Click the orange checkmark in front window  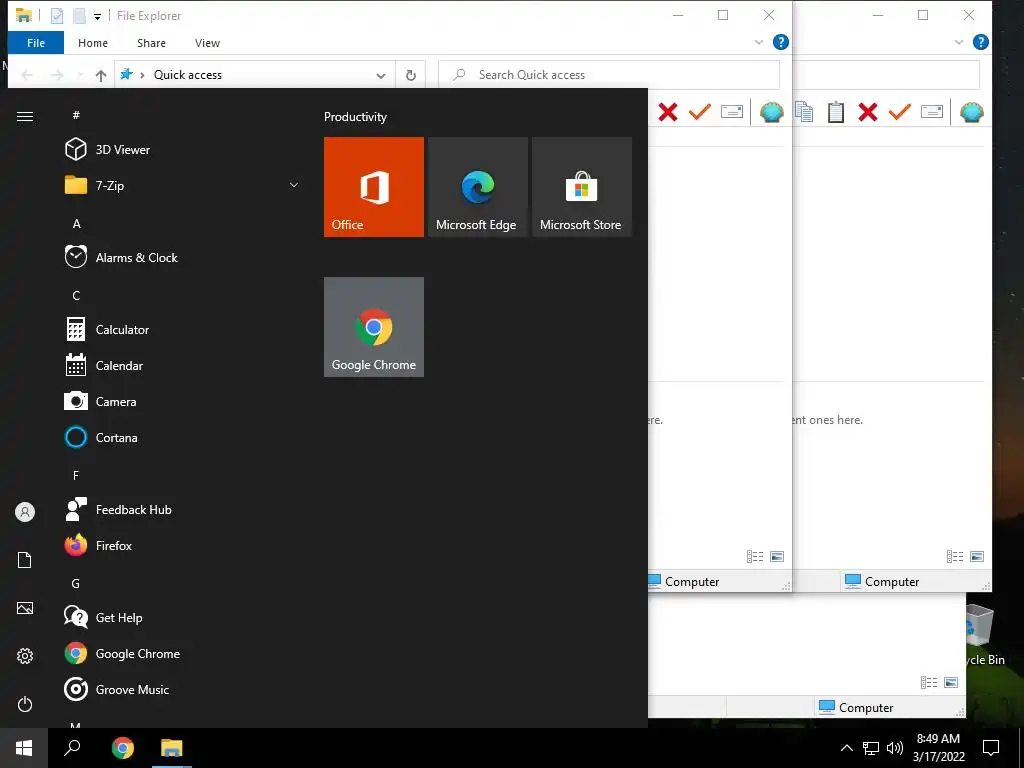[x=699, y=112]
